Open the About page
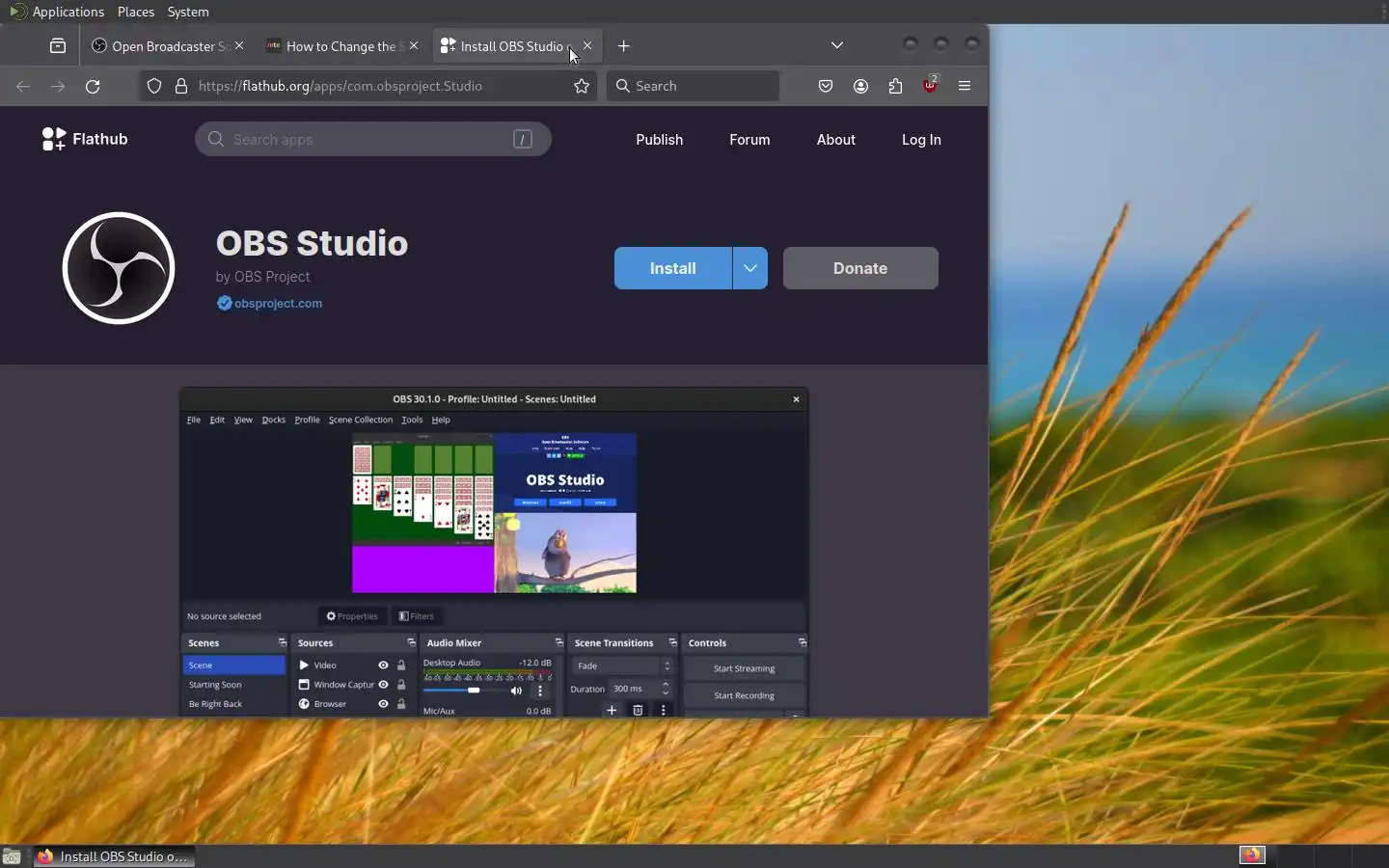 coord(836,140)
